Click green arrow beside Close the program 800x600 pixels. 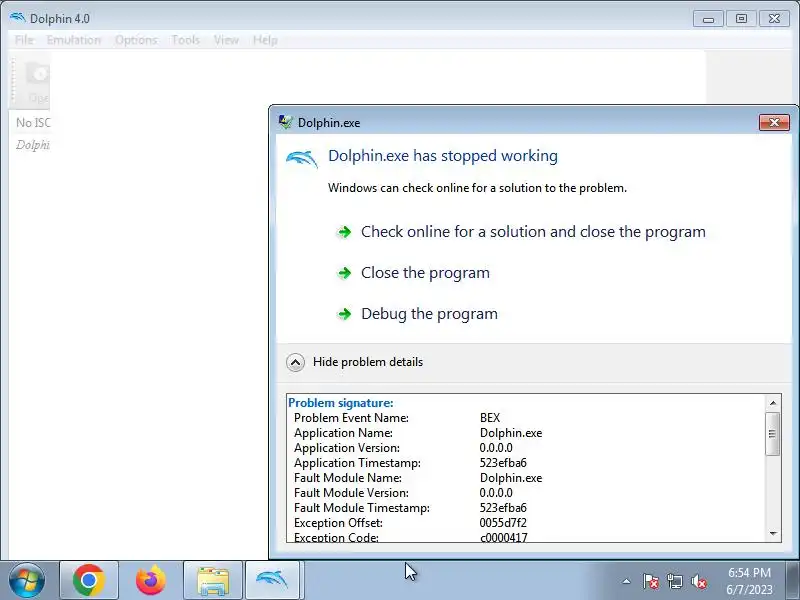344,273
